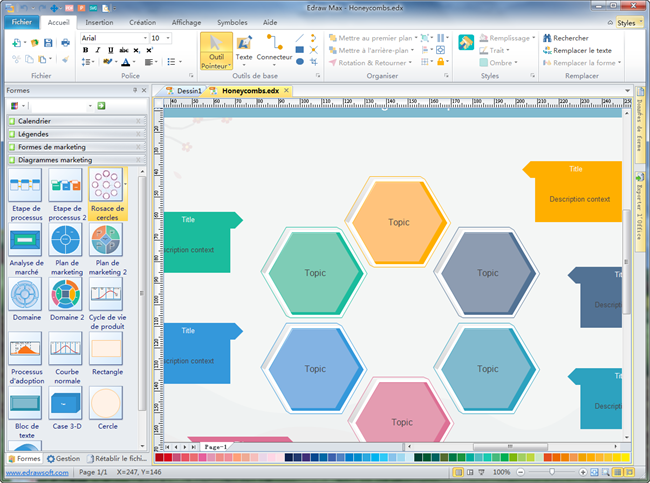Open www.edrawsoft.com link
The height and width of the screenshot is (483, 650).
37,472
